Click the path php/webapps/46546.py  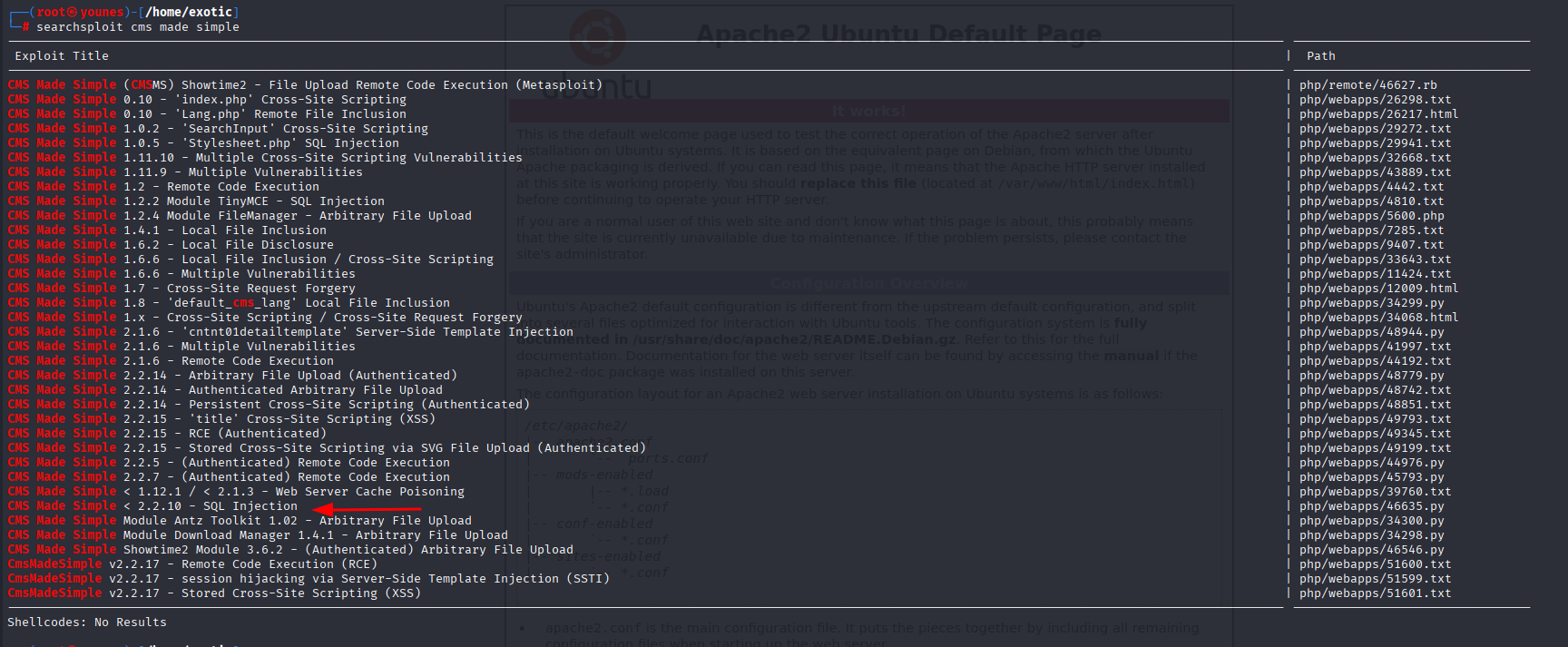1372,550
